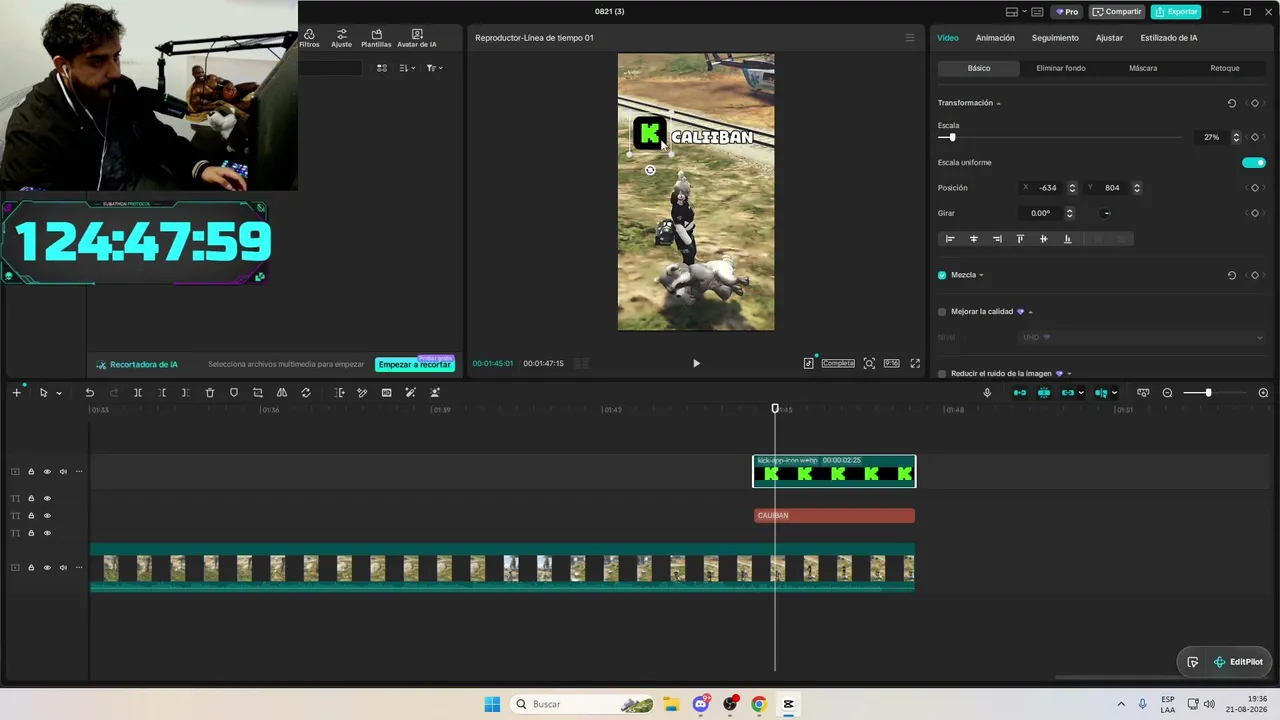This screenshot has height=720, width=1280.
Task: Open the EditPilot assistant
Action: tap(1238, 662)
